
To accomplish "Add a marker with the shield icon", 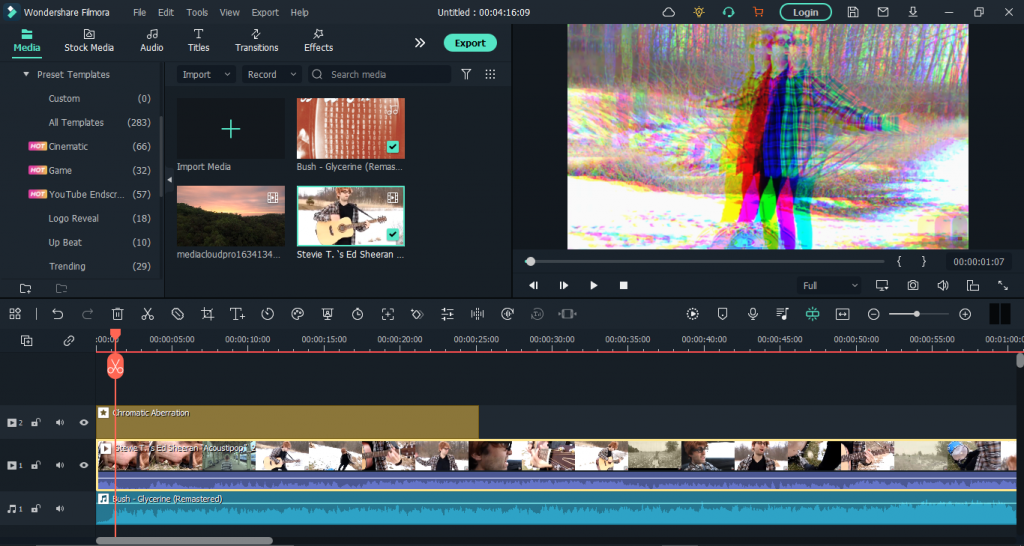I will click(x=722, y=314).
